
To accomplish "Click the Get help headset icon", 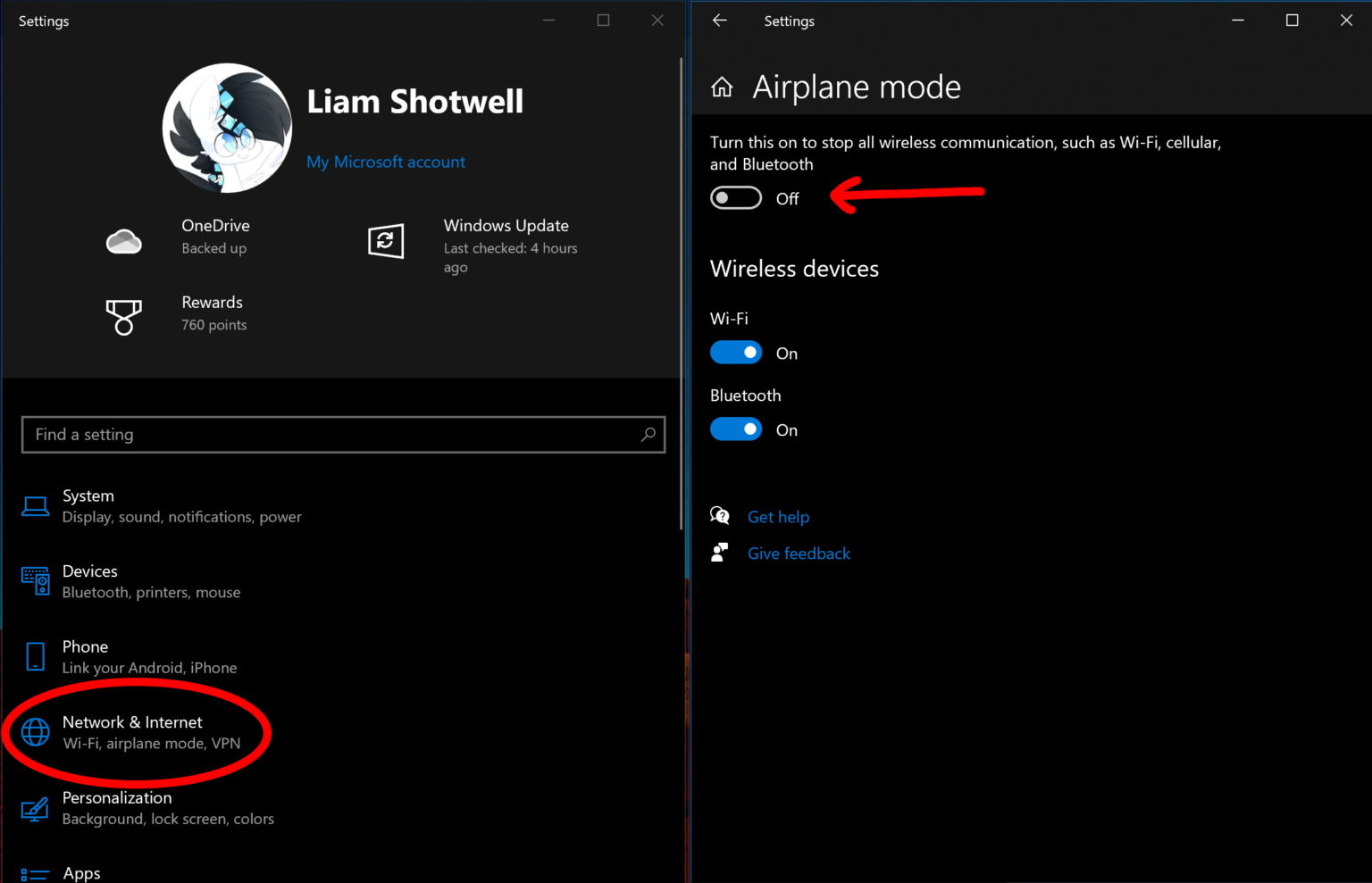I will (720, 516).
